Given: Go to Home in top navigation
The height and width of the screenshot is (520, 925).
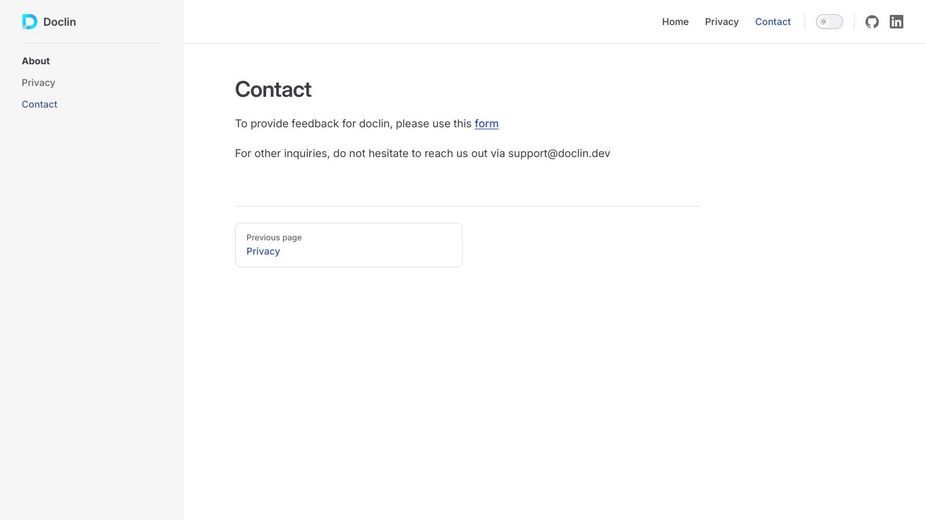Looking at the screenshot, I should [675, 22].
